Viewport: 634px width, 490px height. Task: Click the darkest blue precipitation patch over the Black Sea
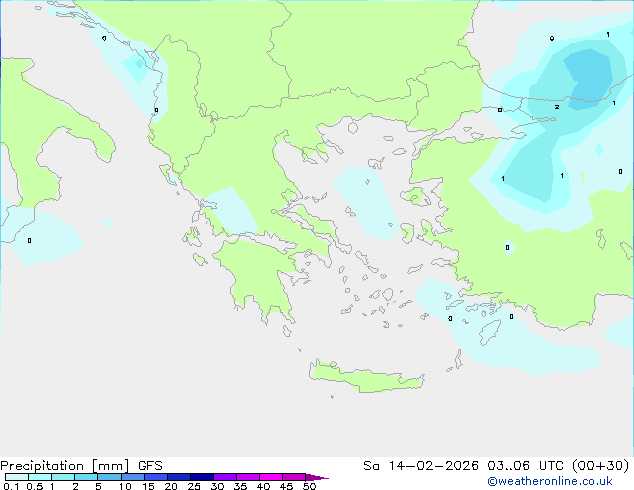click(588, 79)
